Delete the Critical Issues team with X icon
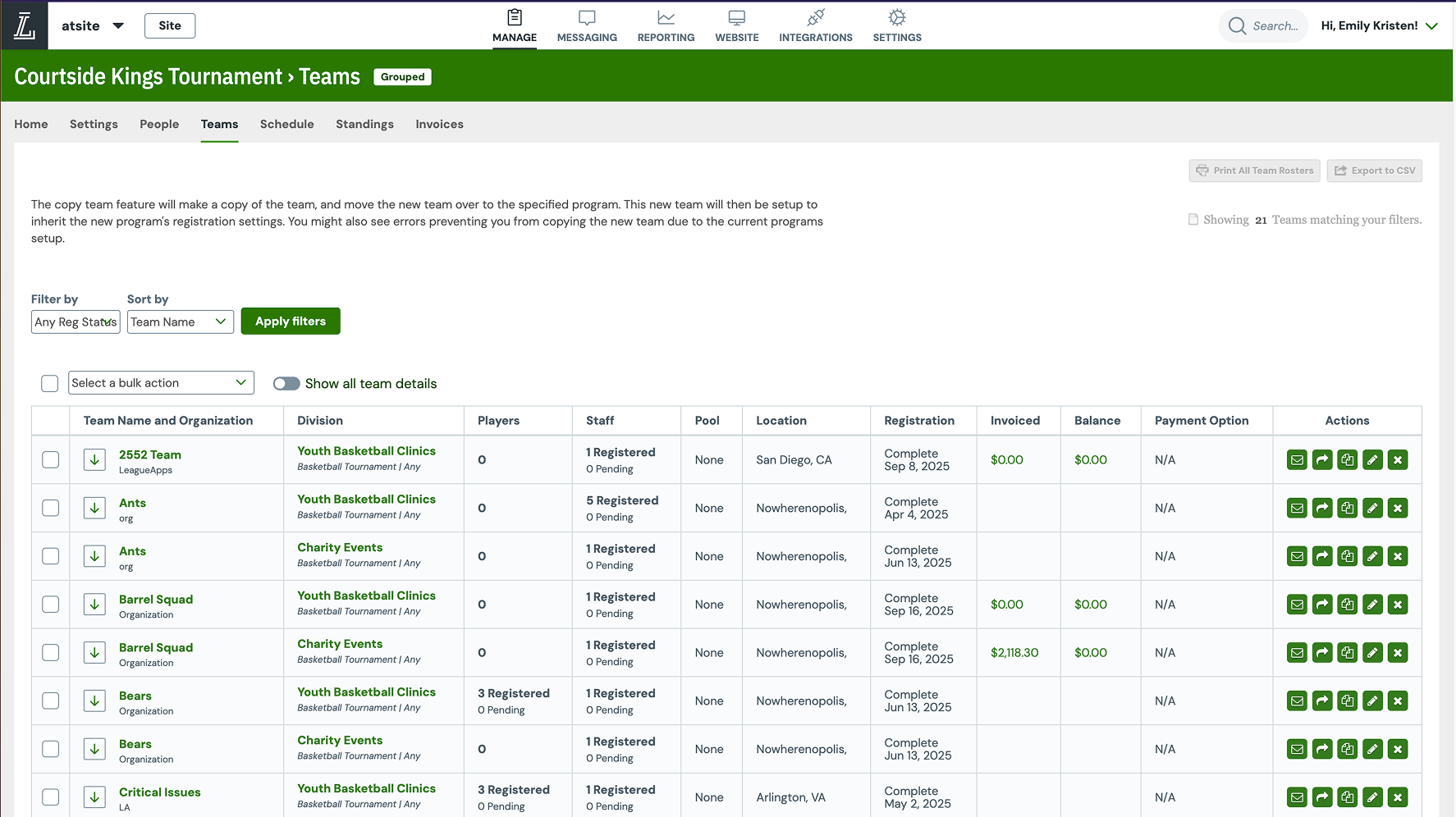This screenshot has width=1456, height=817. click(1398, 797)
